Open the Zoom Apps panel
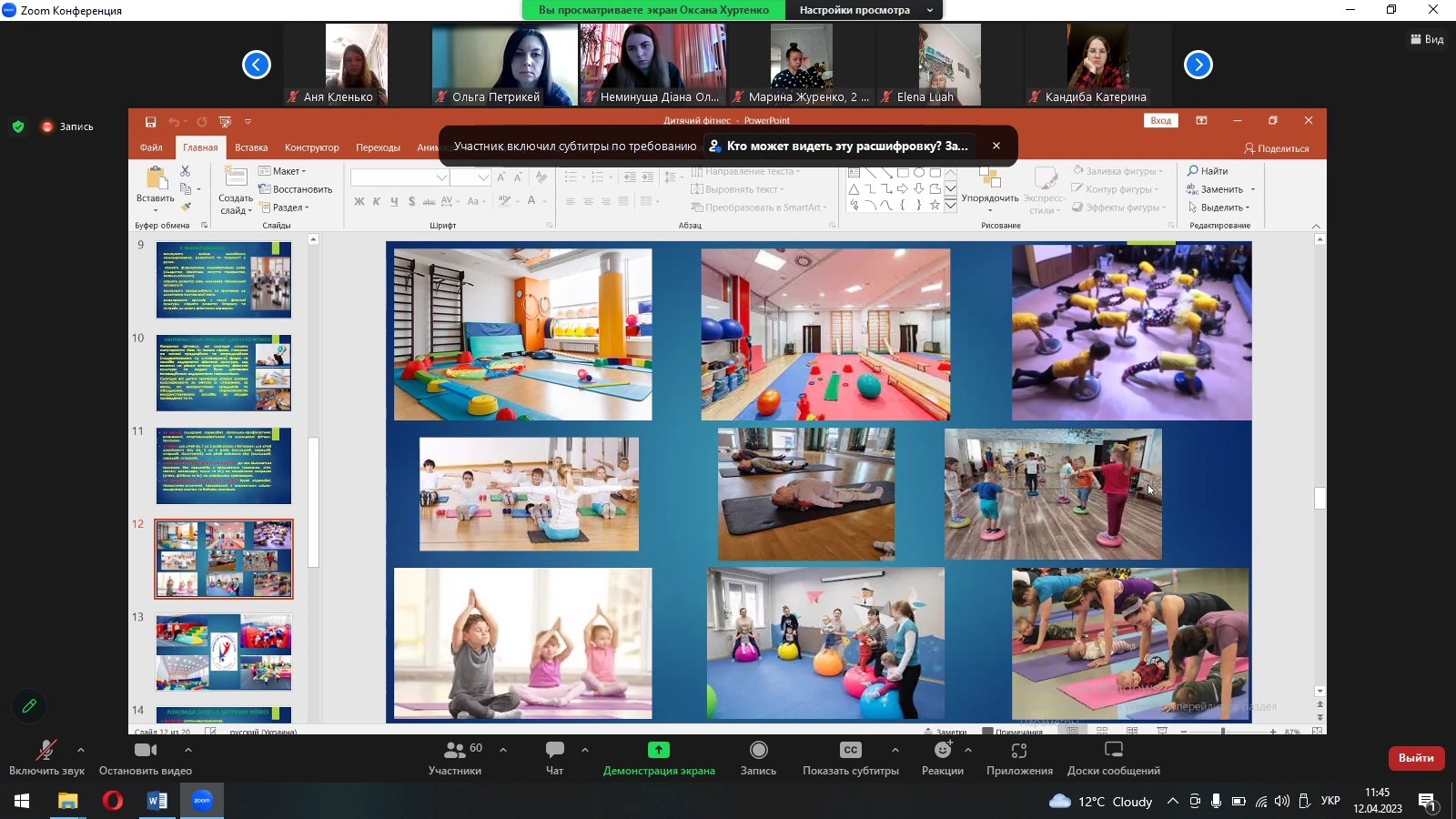Viewport: 1456px width, 819px height. point(1019,757)
